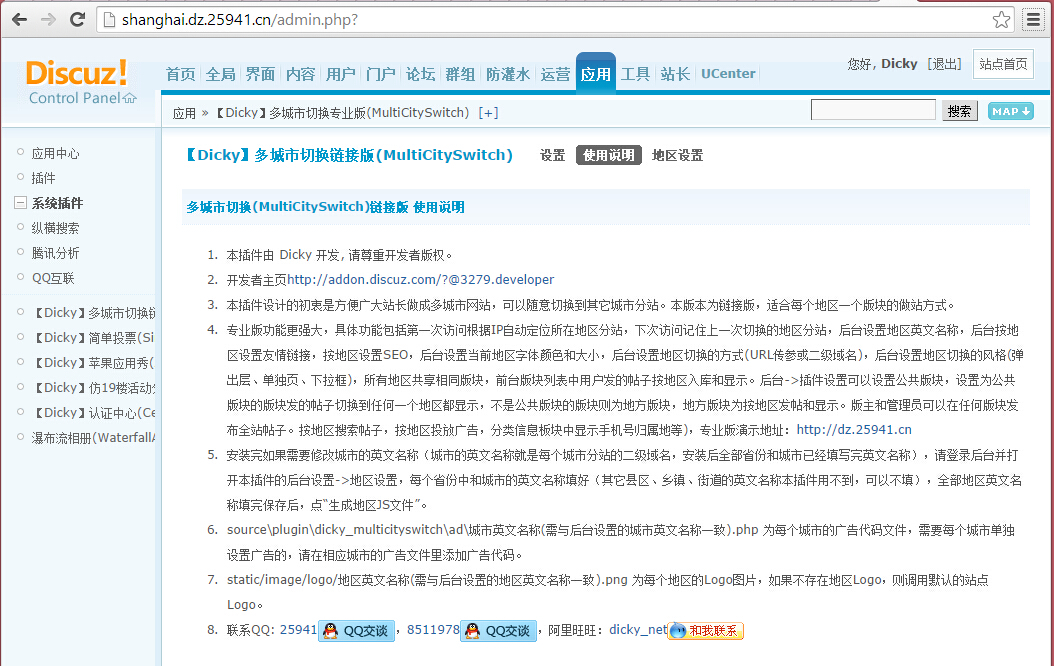Open the 群组 top menu
Viewport: 1054px width, 666px height.
[x=460, y=74]
